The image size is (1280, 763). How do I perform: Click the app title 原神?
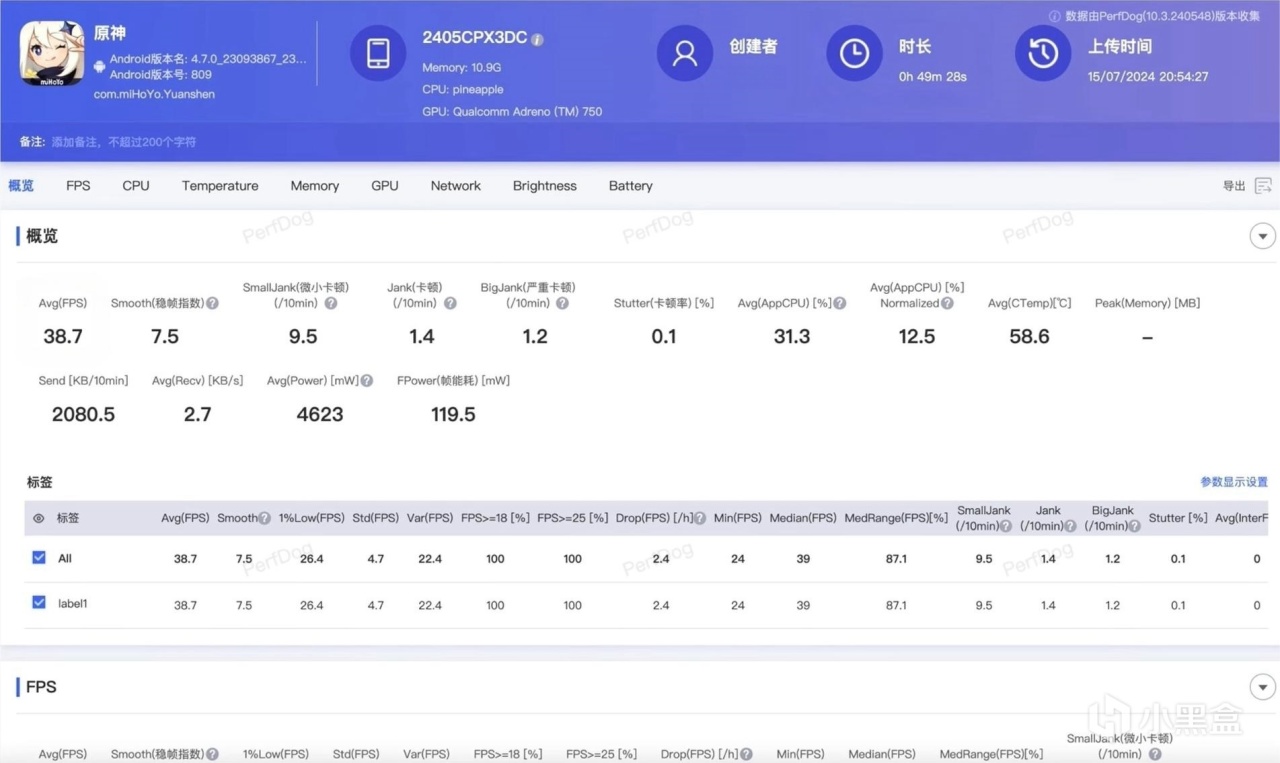point(110,34)
